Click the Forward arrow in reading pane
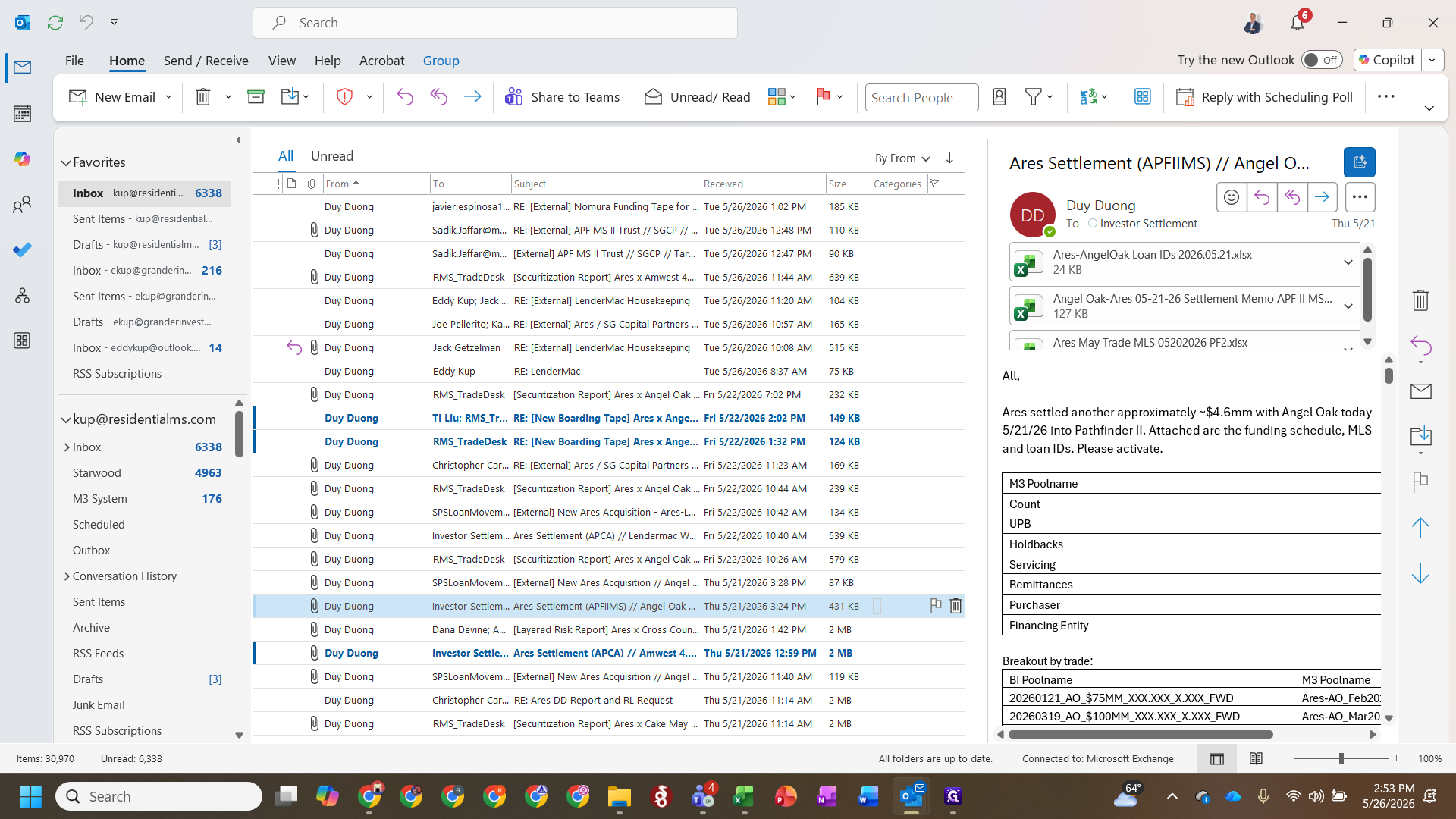The image size is (1456, 819). point(1322,197)
